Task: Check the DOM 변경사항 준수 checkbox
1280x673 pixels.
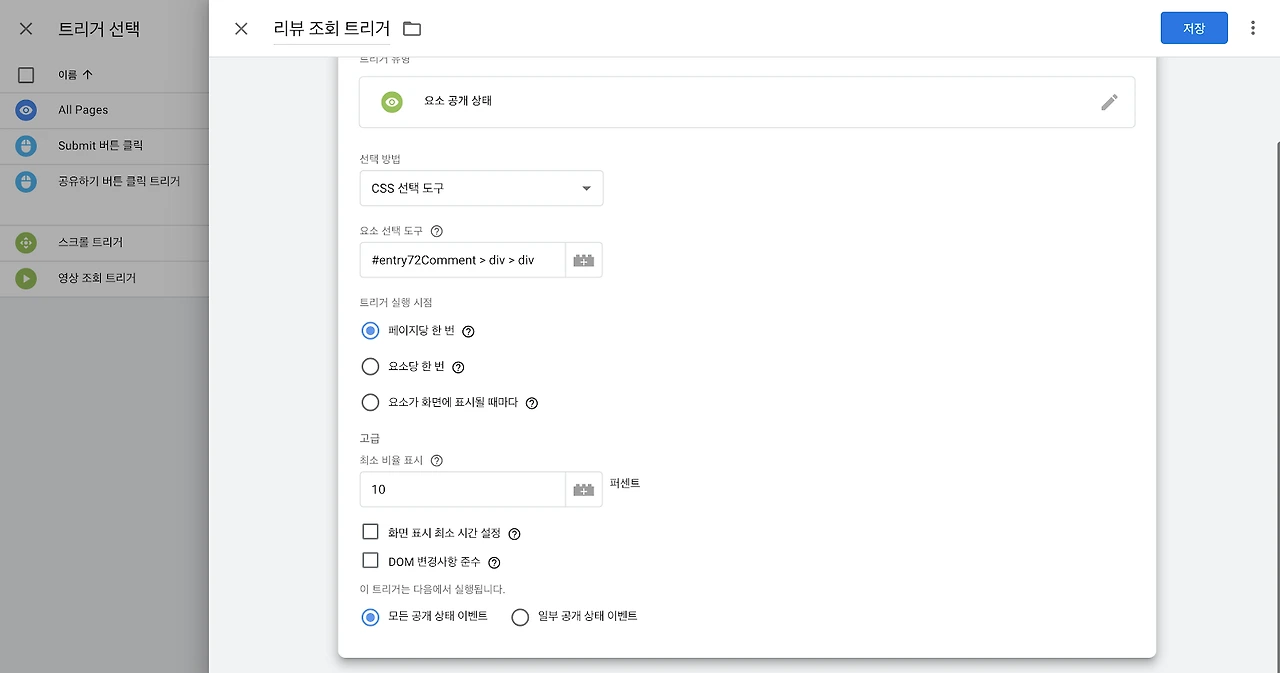Action: [x=370, y=561]
